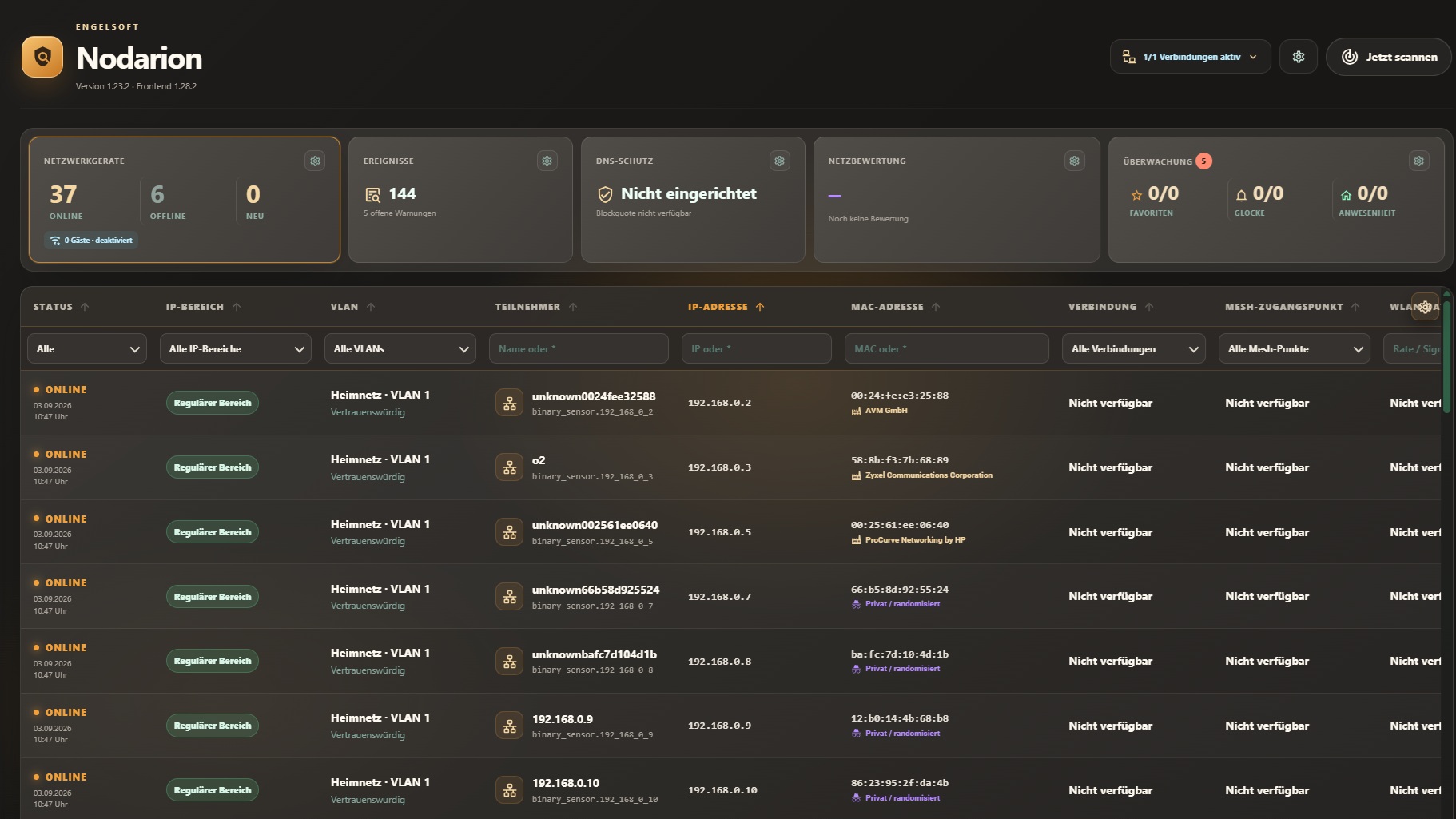Expand the Alle IP-Bereiche filter dropdown
This screenshot has height=819, width=1456.
pos(235,348)
